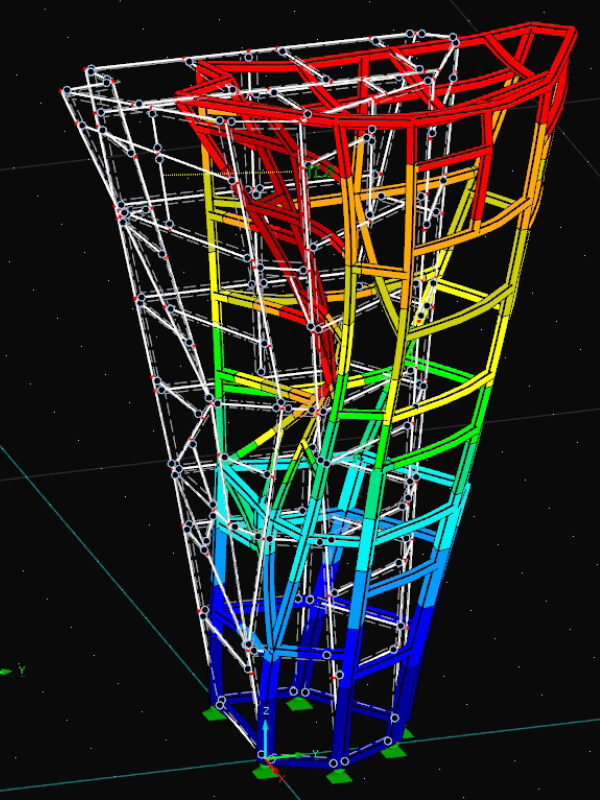The height and width of the screenshot is (800, 600).
Task: Select the dark blue base ring beam at front
Action: tap(300, 762)
